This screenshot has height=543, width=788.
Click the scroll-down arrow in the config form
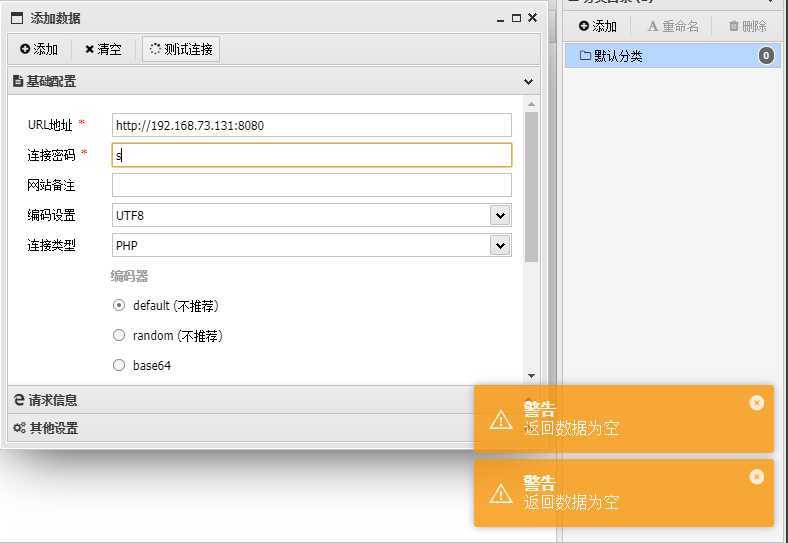click(531, 376)
